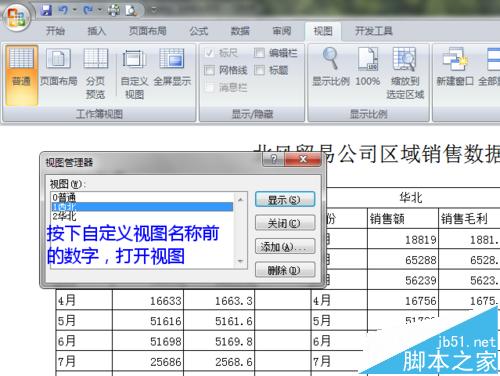This screenshot has width=500, height=376.
Task: Click cell with value 16633
Action: pos(148,301)
